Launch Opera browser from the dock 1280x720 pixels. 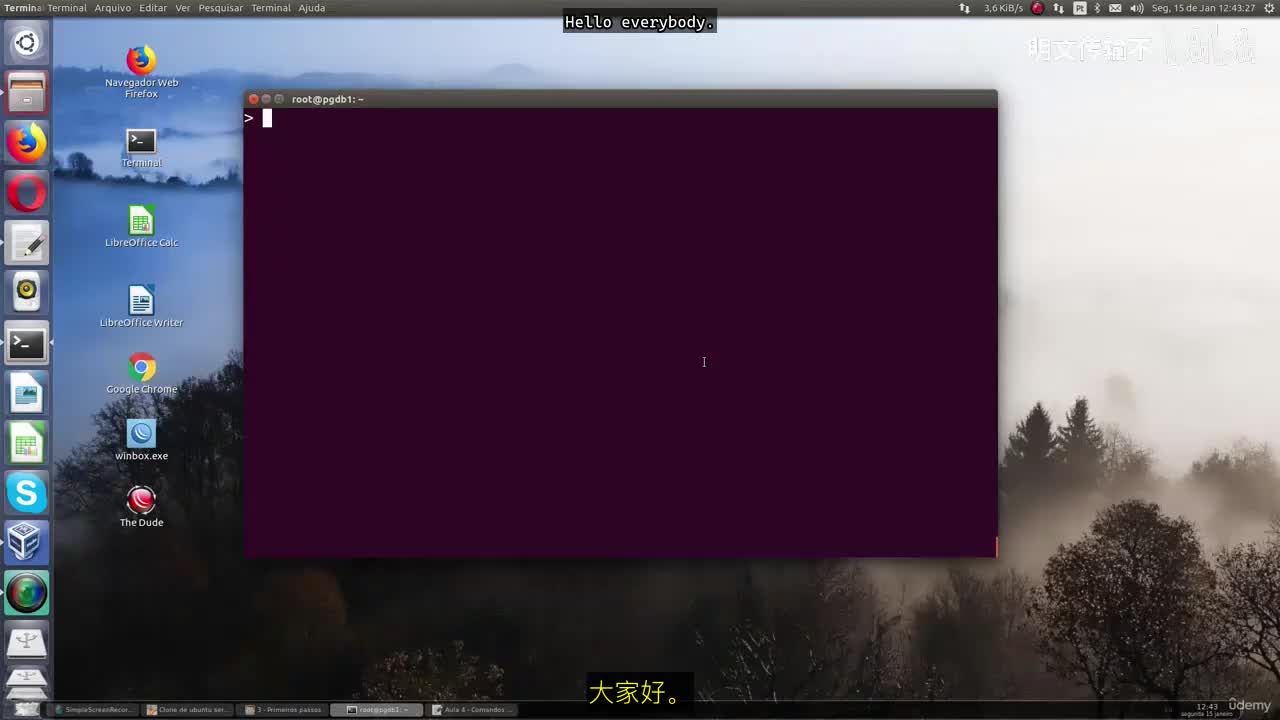click(26, 193)
